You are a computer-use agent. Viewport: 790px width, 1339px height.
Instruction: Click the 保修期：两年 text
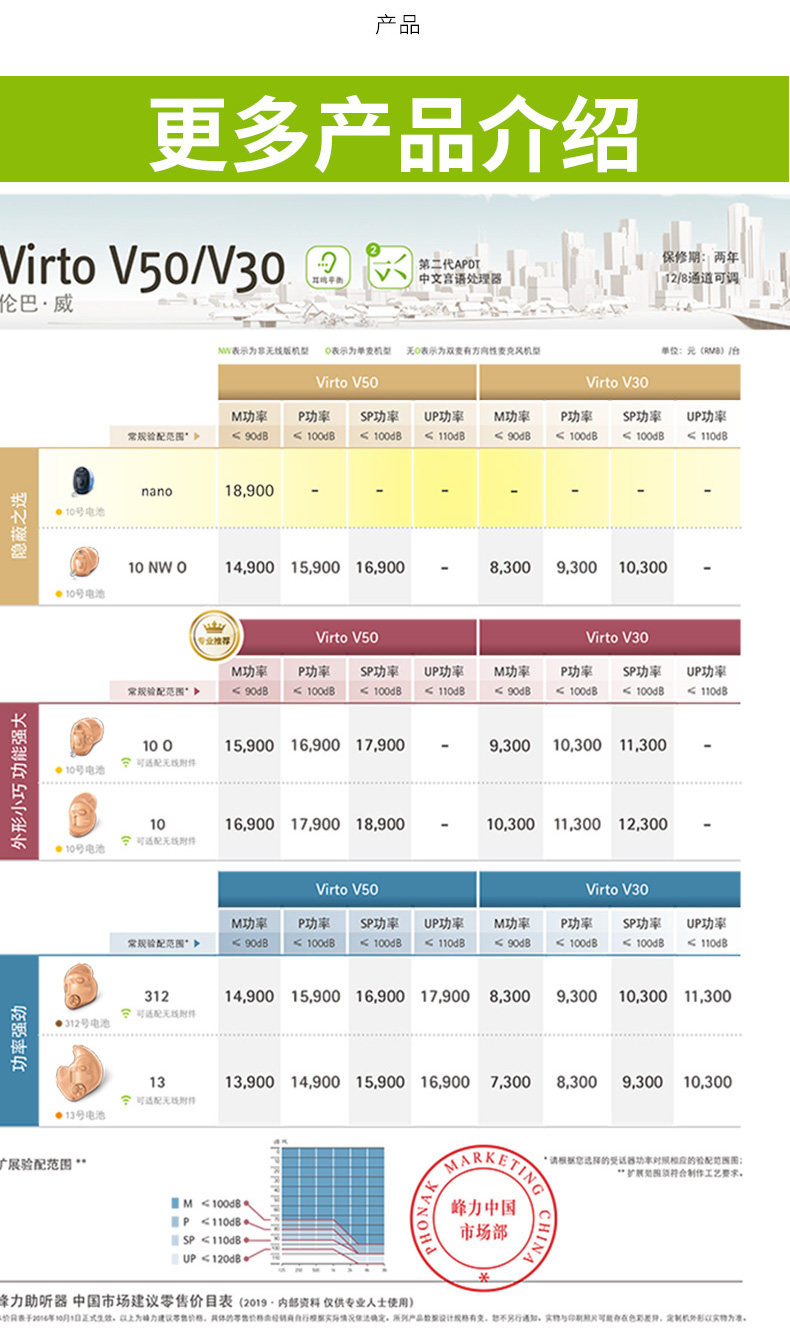click(x=700, y=257)
